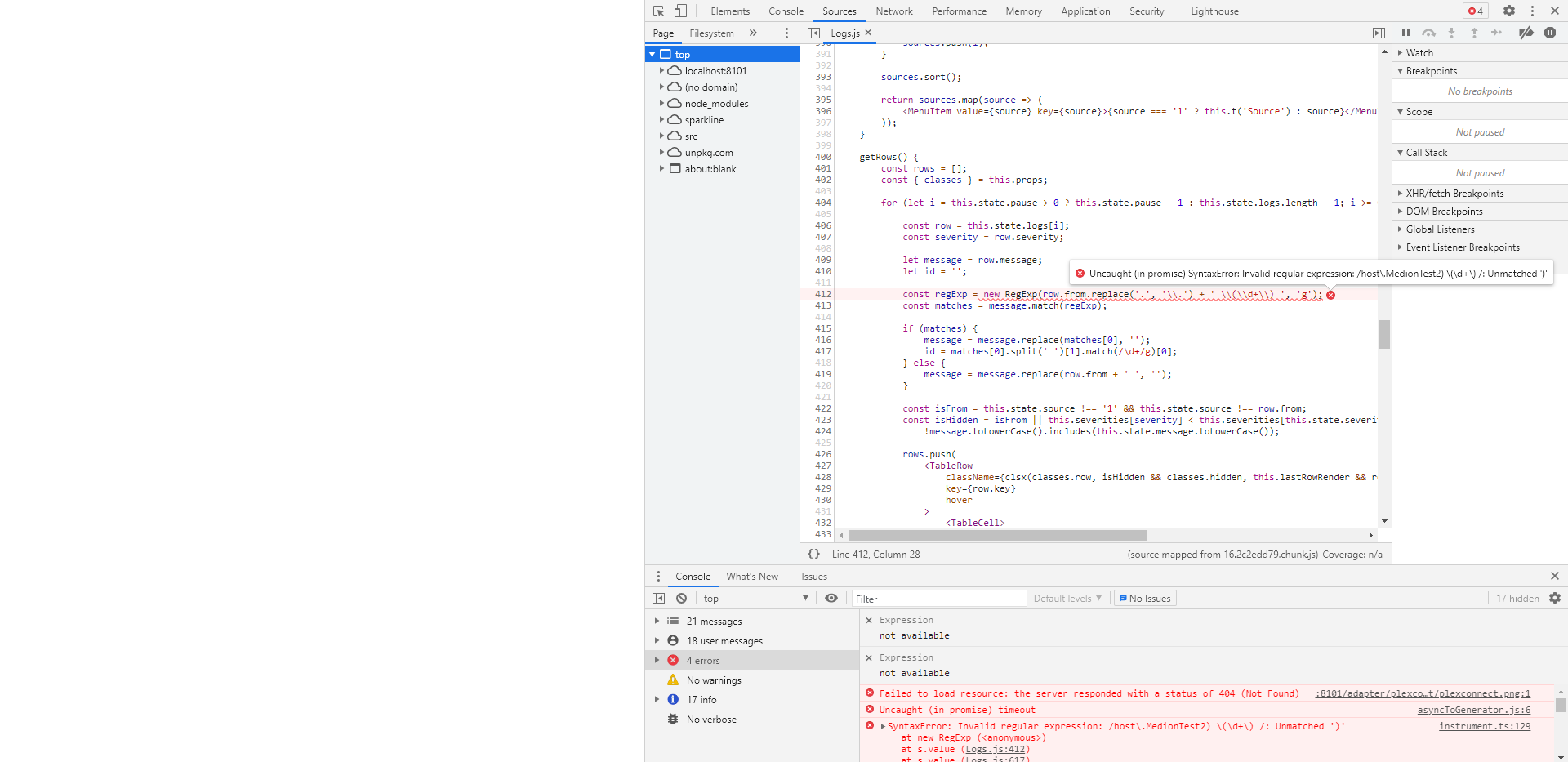Viewport: 1568px width, 762px height.
Task: Expand the 18 user messages group
Action: click(x=657, y=641)
